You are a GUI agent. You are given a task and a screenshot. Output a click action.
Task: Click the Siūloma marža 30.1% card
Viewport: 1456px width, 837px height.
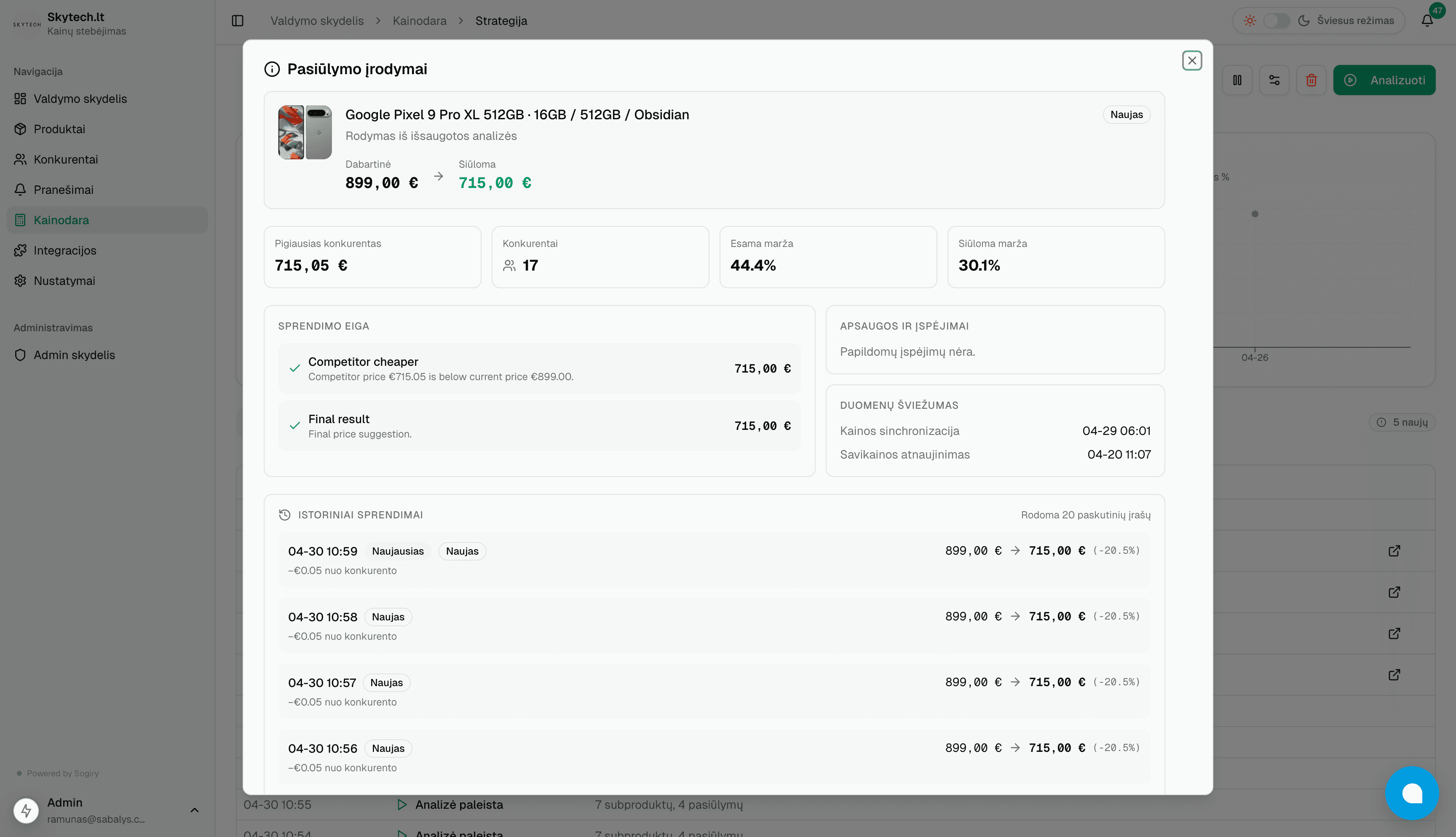click(1056, 257)
